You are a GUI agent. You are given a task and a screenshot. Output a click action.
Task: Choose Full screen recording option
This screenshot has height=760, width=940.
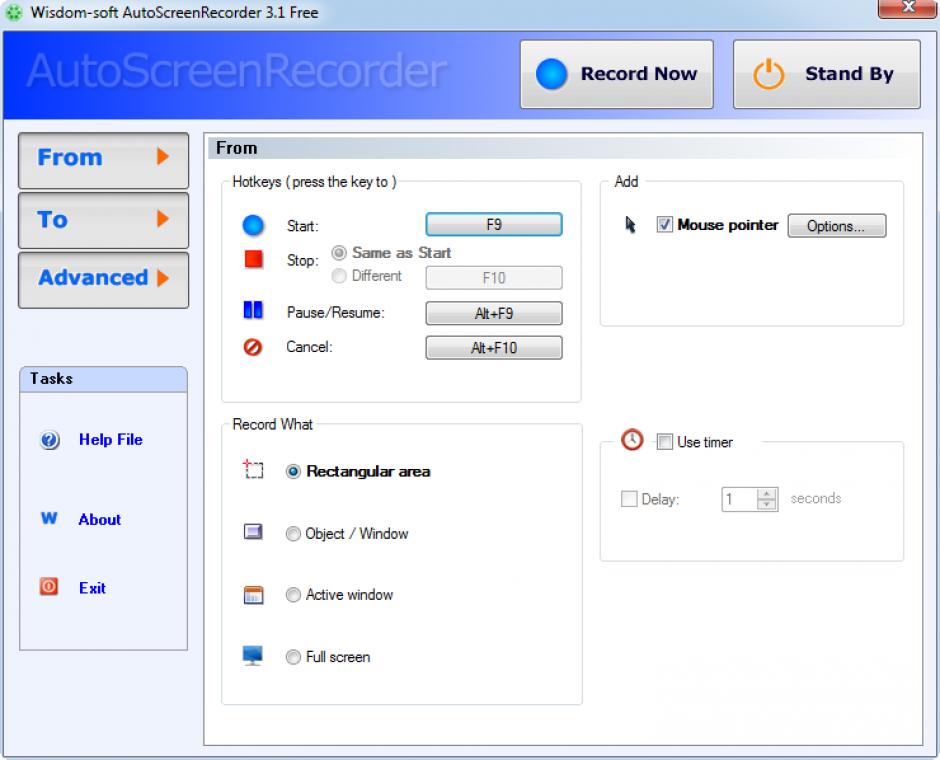tap(293, 658)
